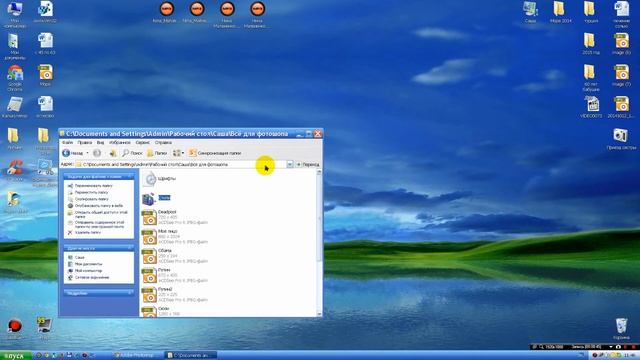Click Удалить папку task link

click(x=87, y=232)
